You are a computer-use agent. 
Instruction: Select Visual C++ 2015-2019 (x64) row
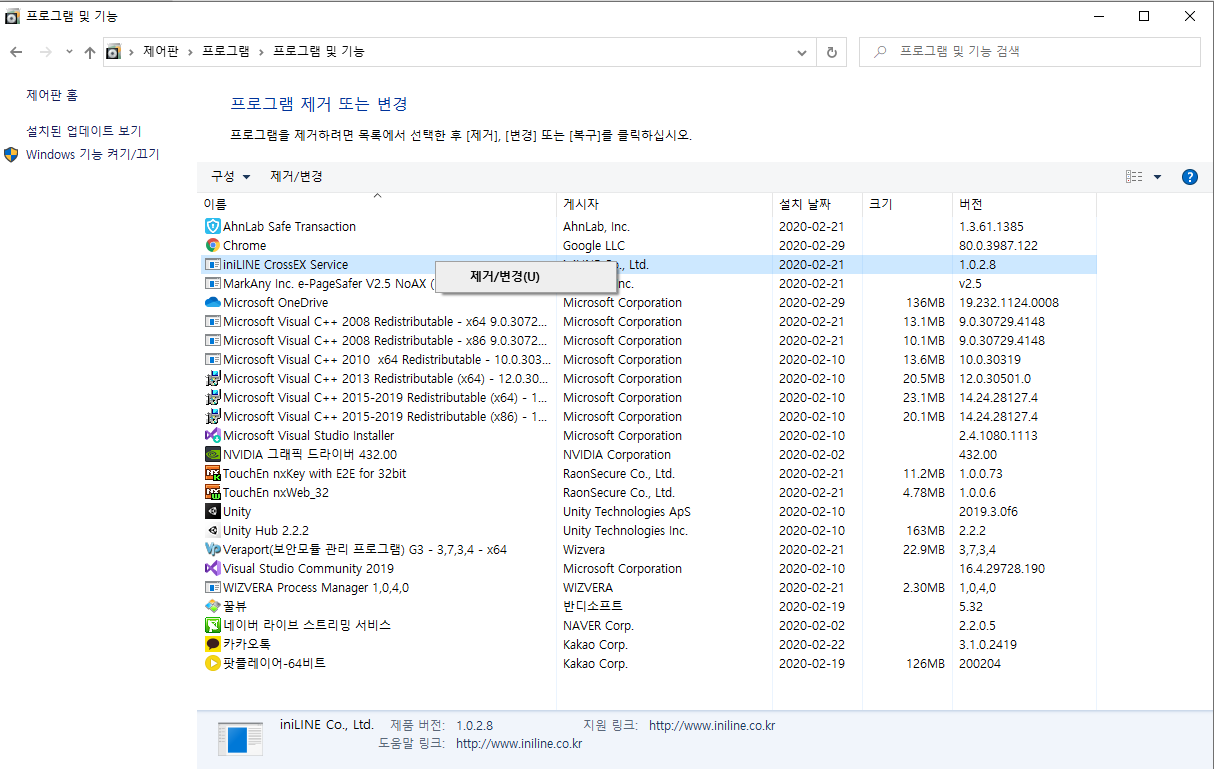tap(647, 398)
